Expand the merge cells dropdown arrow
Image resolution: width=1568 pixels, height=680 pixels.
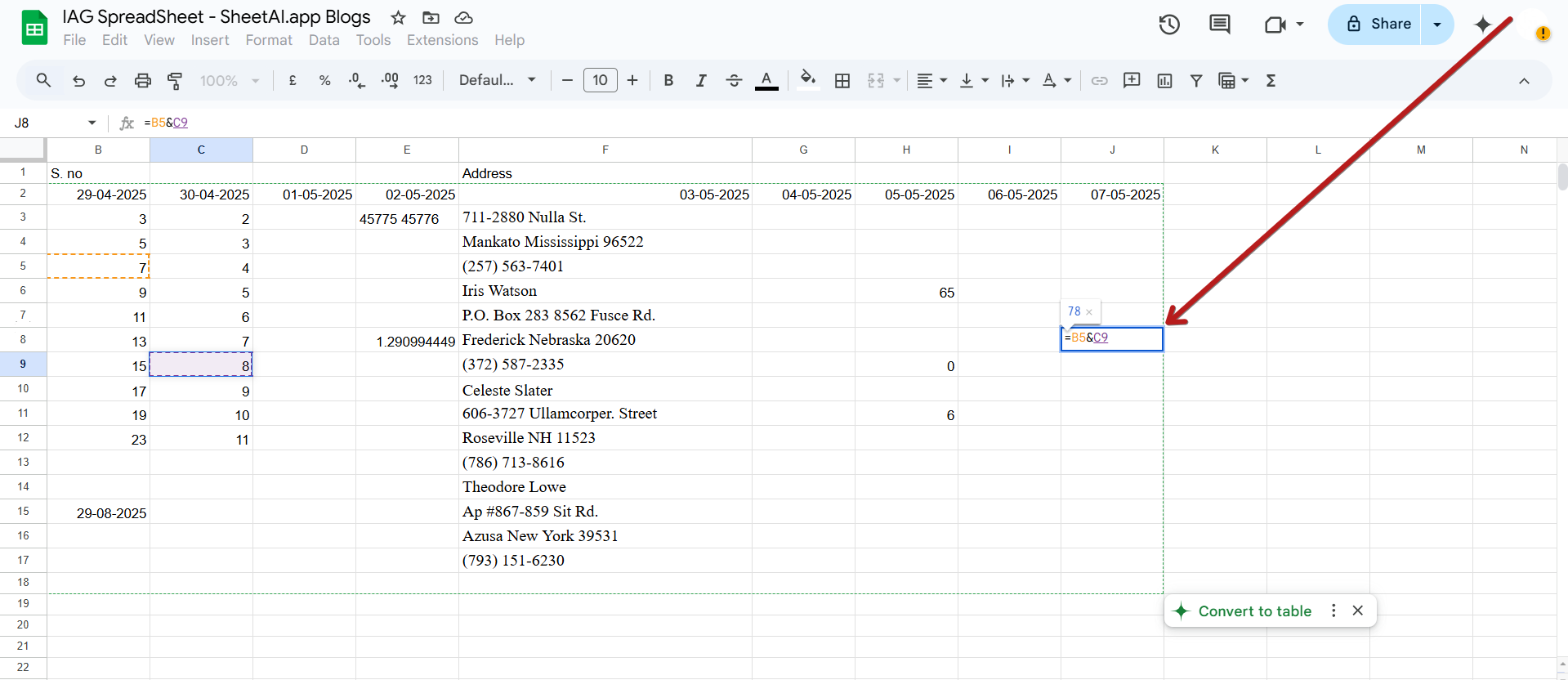click(897, 80)
